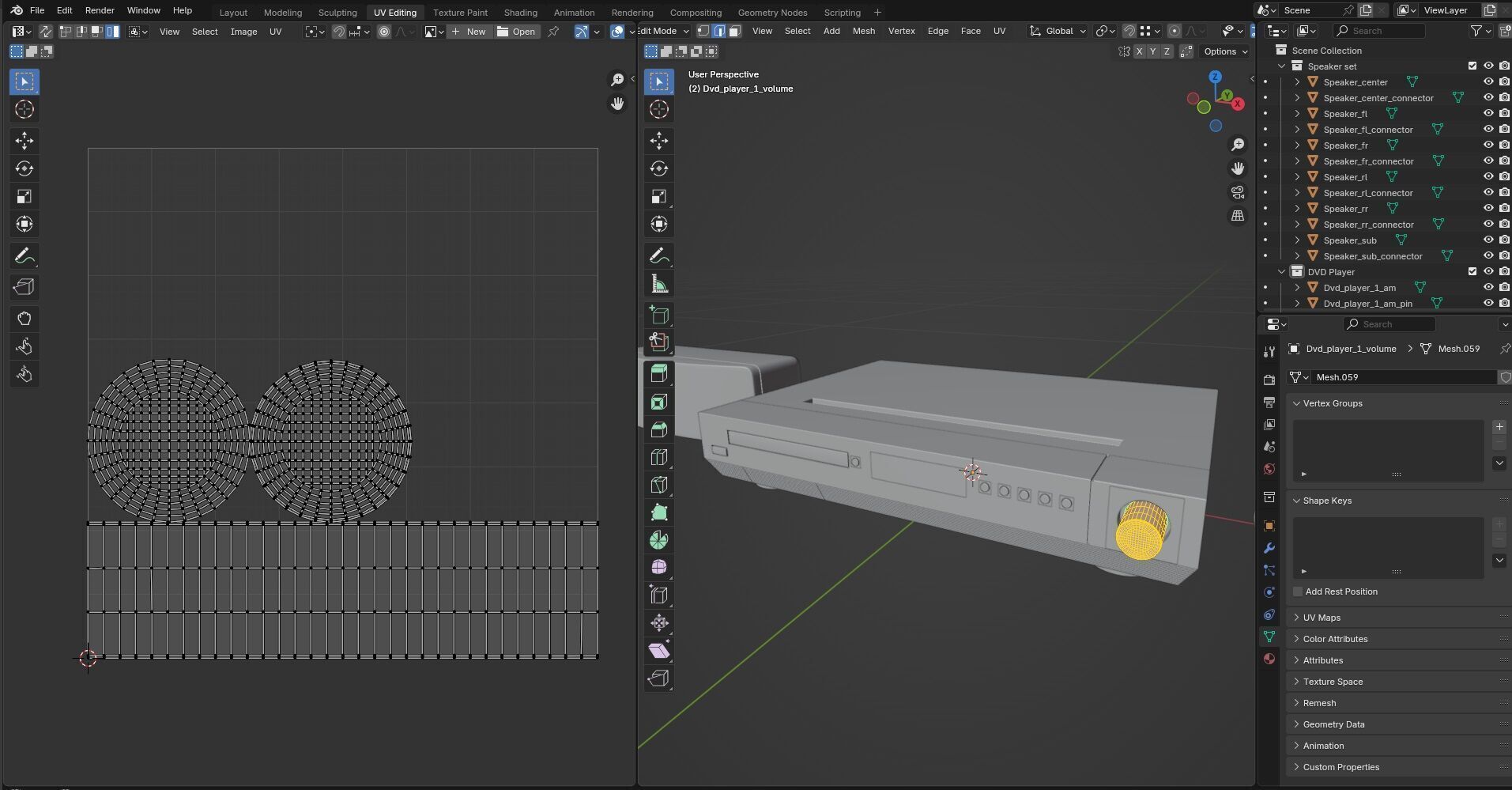
Task: Open the Render menu
Action: [100, 10]
